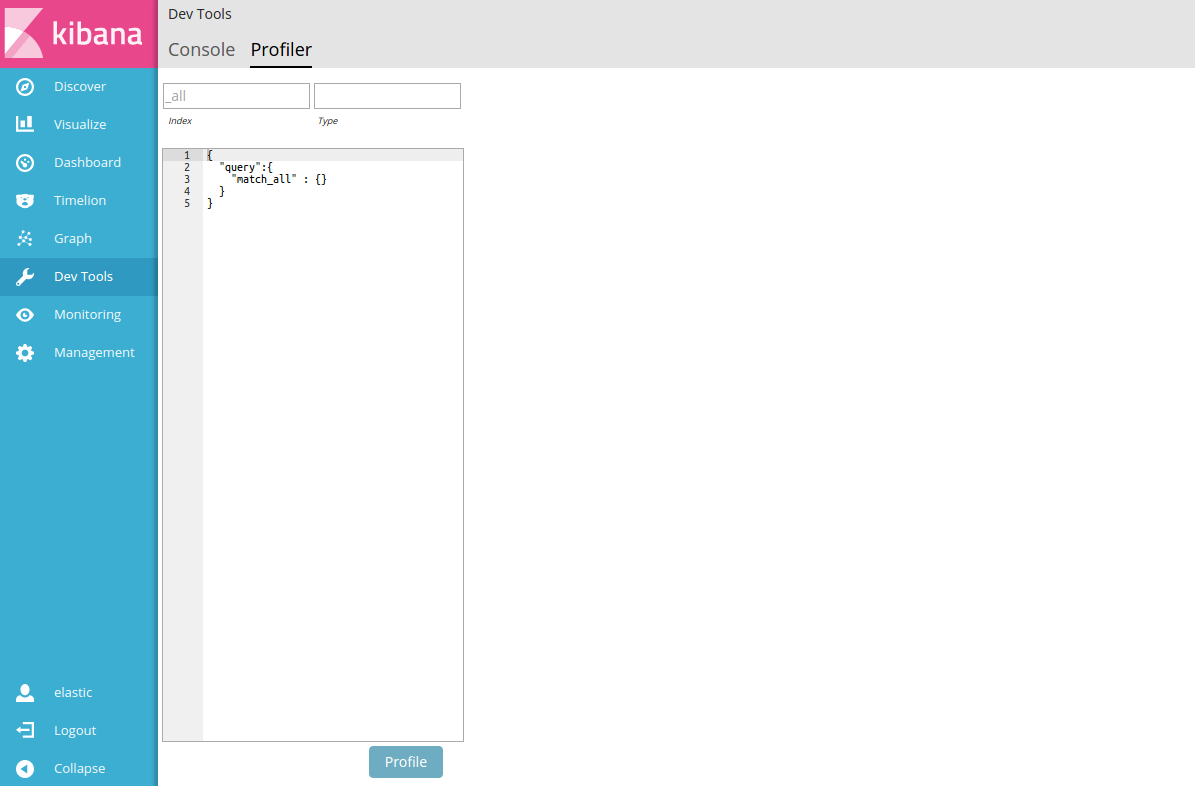Click the Dev Tools wrench icon
The height and width of the screenshot is (786, 1195).
[24, 276]
